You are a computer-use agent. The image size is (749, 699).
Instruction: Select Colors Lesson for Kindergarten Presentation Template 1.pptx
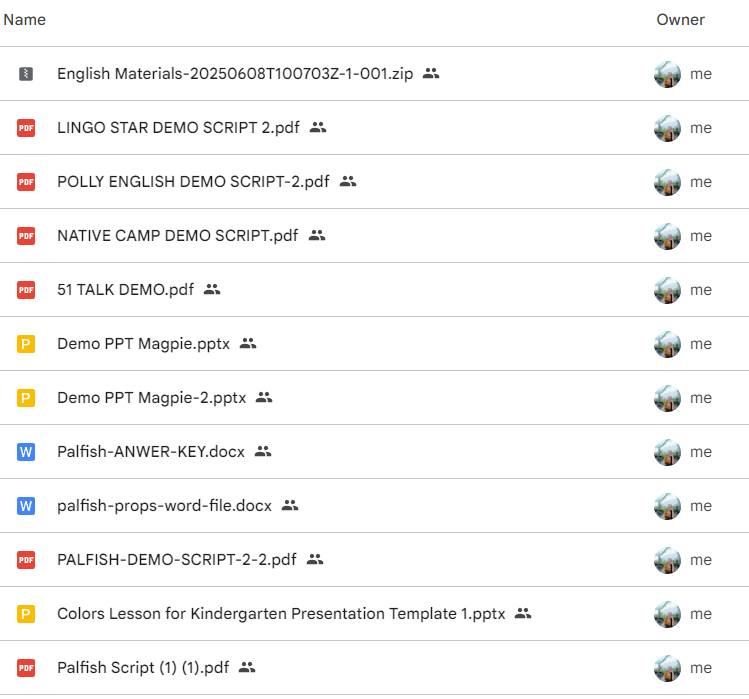tap(374, 613)
